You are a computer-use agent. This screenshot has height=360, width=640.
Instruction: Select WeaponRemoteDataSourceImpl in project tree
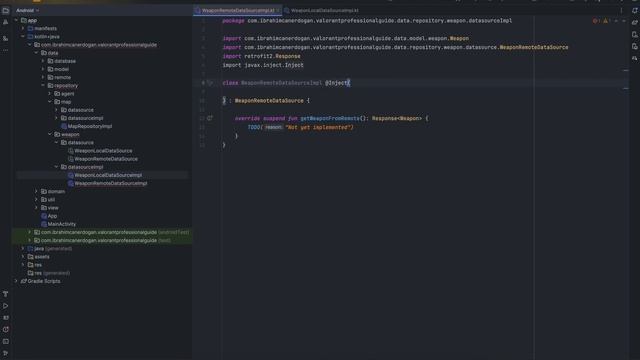tap(107, 183)
